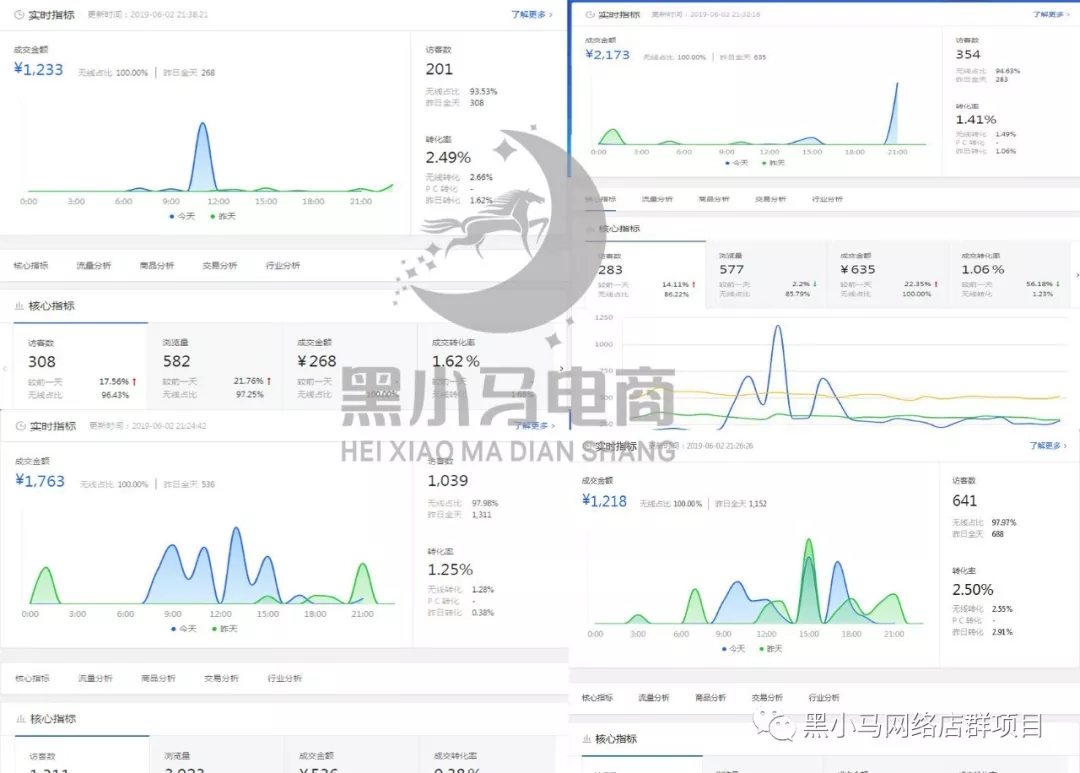
Task: Toggle the 今天 legend in the ¥1,218 chart
Action: 734,649
